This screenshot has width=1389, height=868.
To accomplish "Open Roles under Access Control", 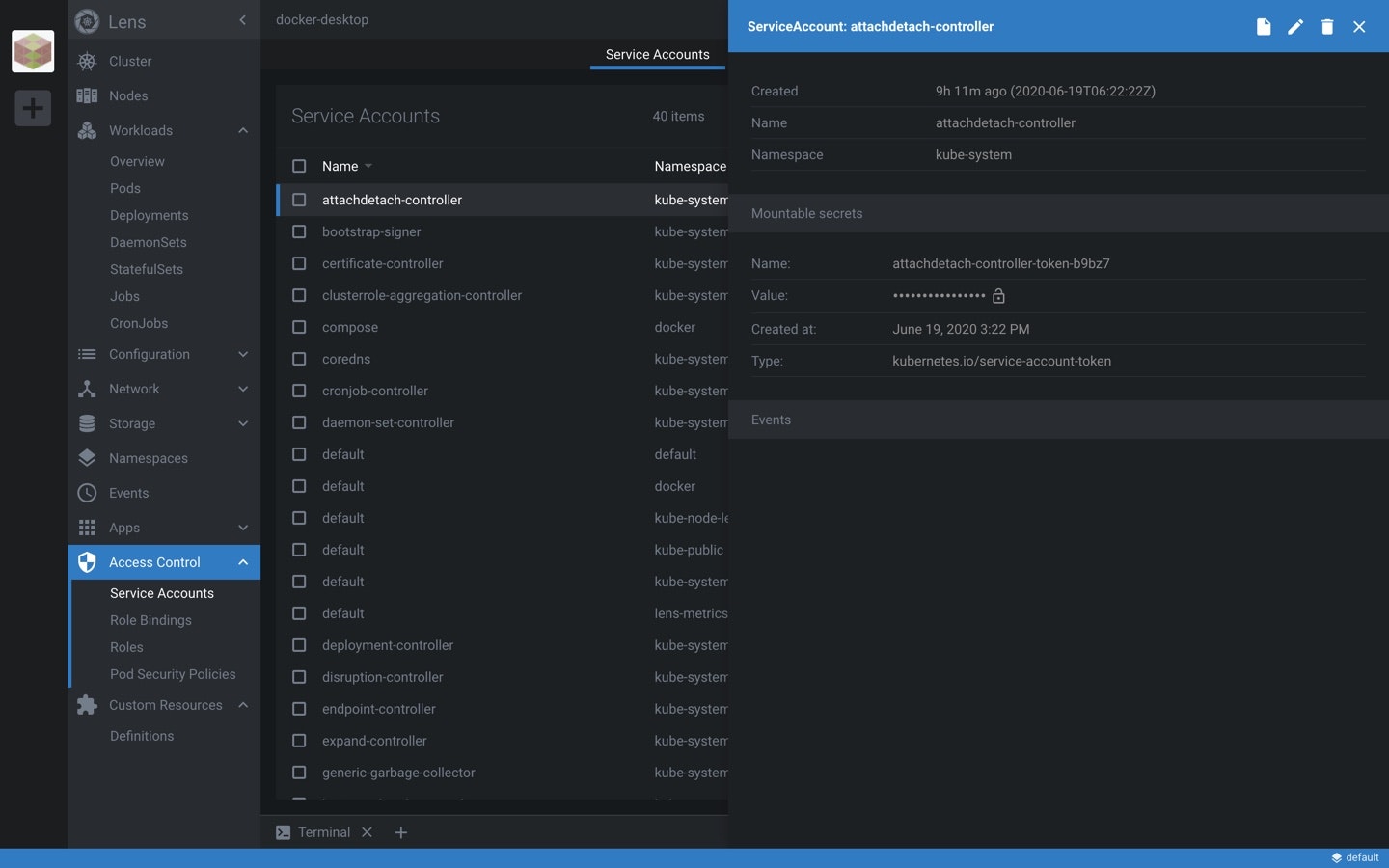I will (126, 647).
